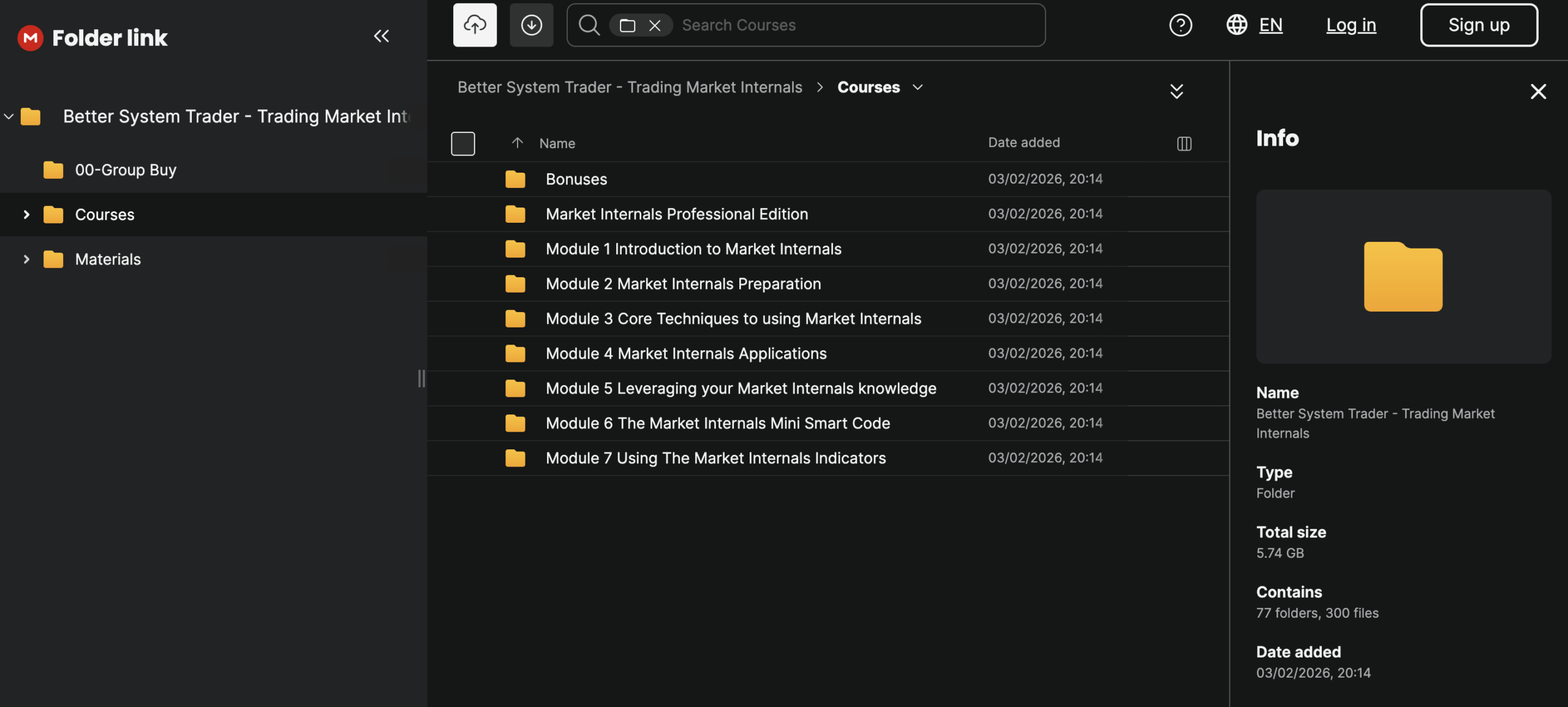The image size is (1568, 707).
Task: Expand the Courses tree folder
Action: pos(26,214)
